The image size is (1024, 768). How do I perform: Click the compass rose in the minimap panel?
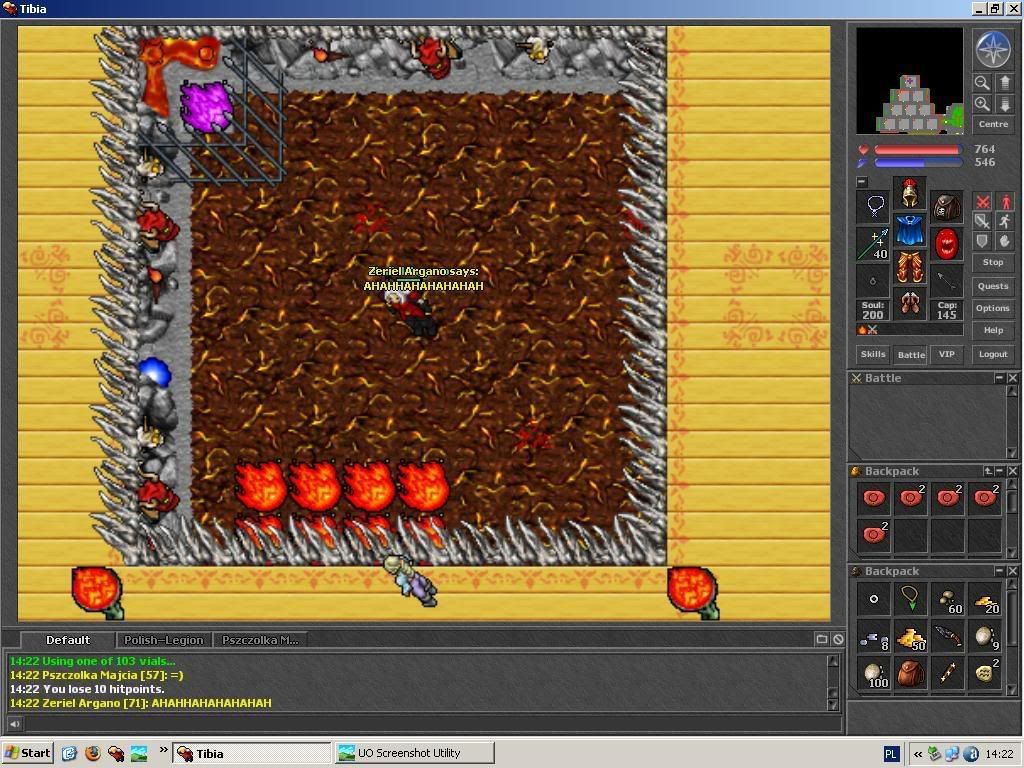993,50
